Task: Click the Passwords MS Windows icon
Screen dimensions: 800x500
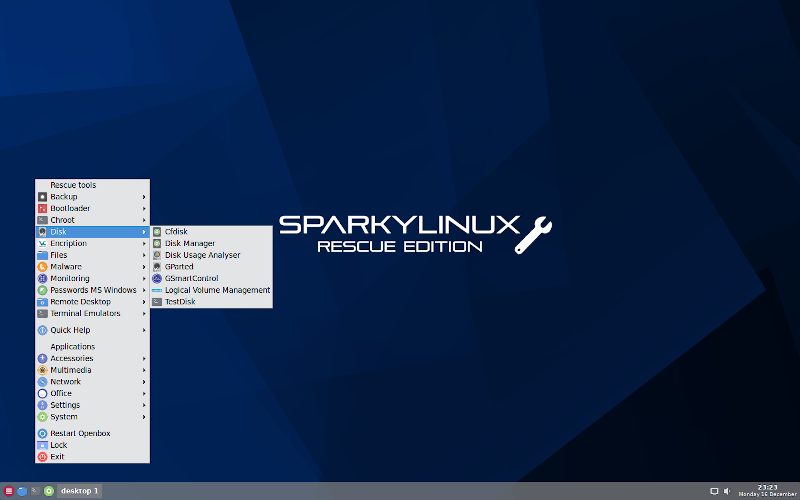Action: coord(42,290)
